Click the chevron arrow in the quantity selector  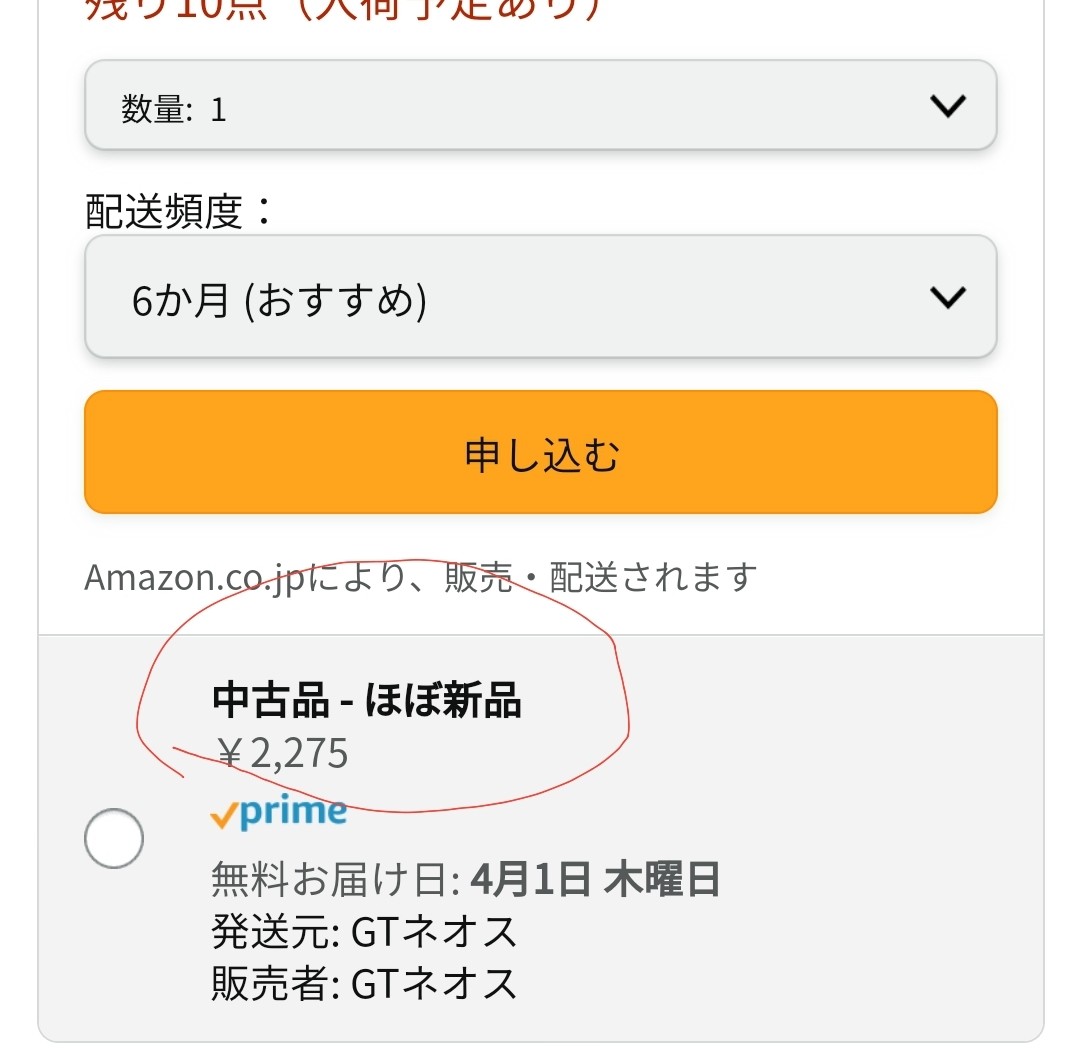(x=948, y=106)
